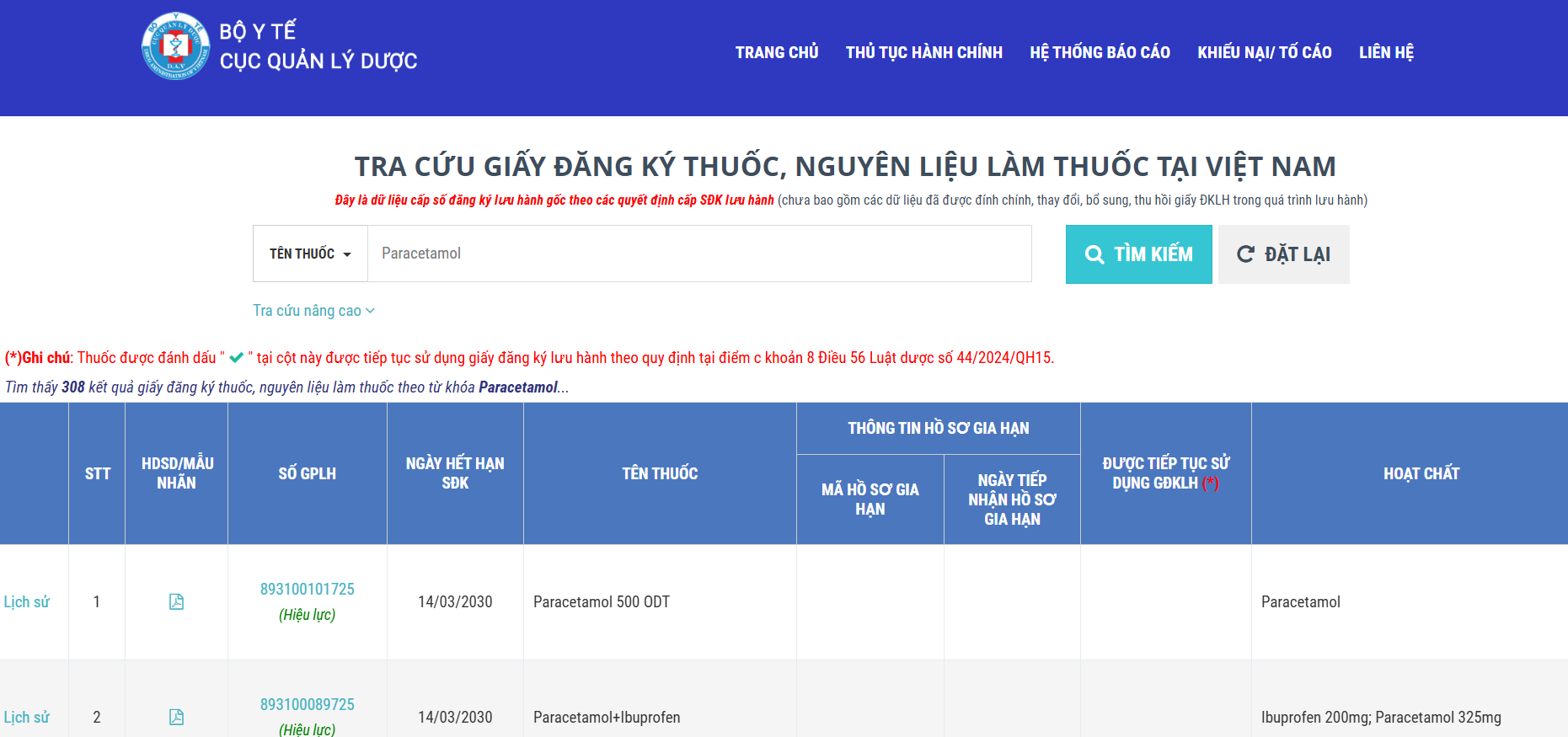Image resolution: width=1568 pixels, height=737 pixels.
Task: Open PDF label icon for Paracetamol+Ibuprofen row
Action: [176, 717]
